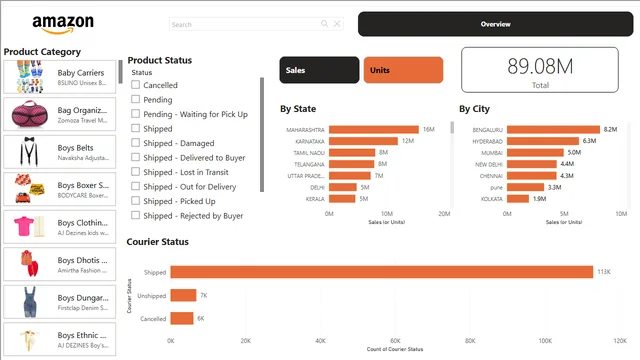The width and height of the screenshot is (640, 360).
Task: Select the Kolkata city bar
Action: click(518, 199)
